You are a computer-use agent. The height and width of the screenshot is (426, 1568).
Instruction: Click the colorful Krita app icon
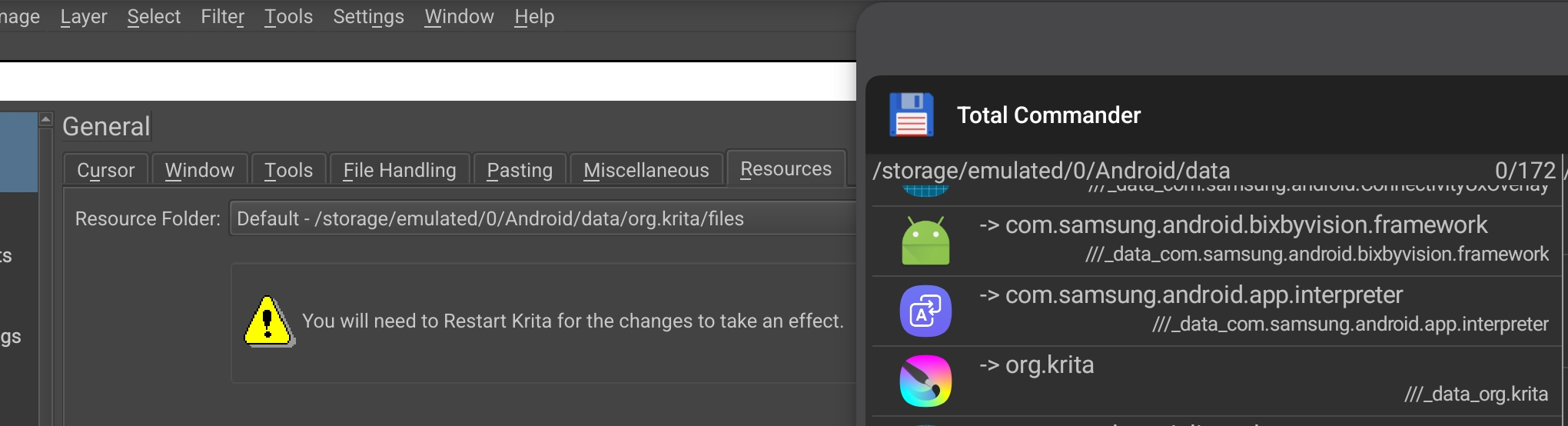925,381
